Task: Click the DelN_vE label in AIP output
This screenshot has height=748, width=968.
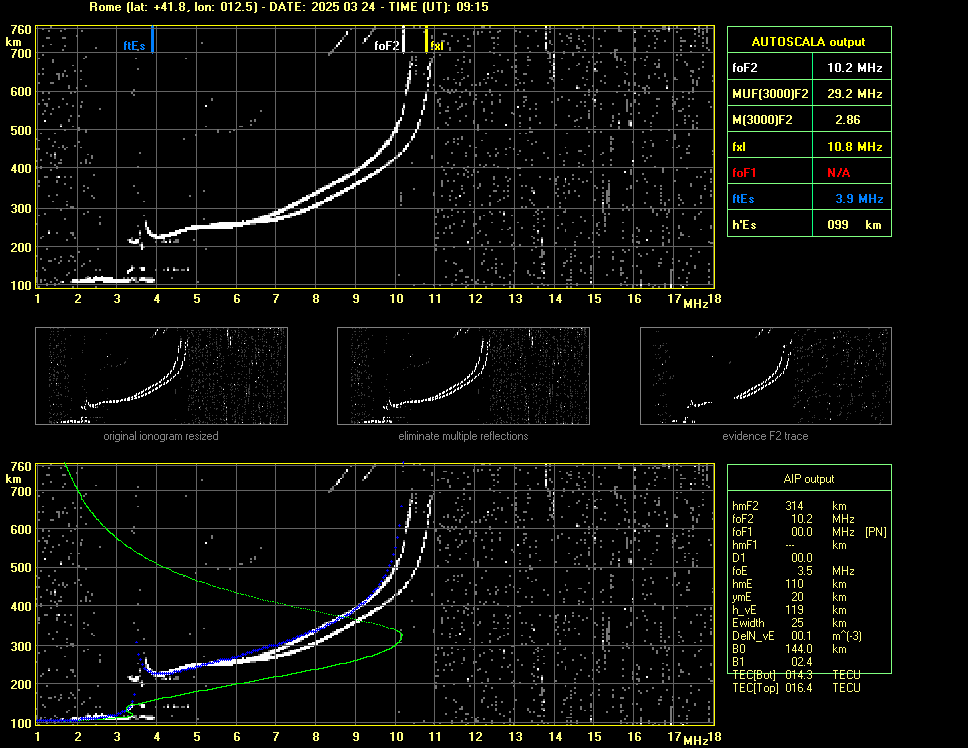Action: coord(753,636)
